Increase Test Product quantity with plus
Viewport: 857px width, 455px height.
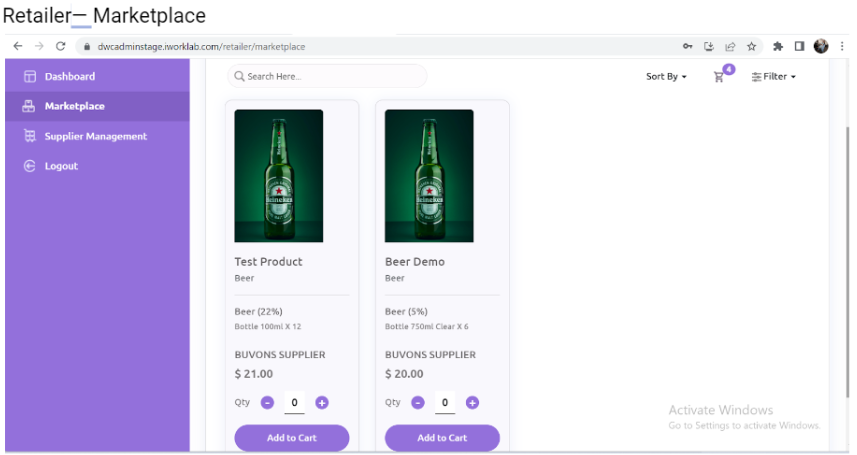pos(322,403)
